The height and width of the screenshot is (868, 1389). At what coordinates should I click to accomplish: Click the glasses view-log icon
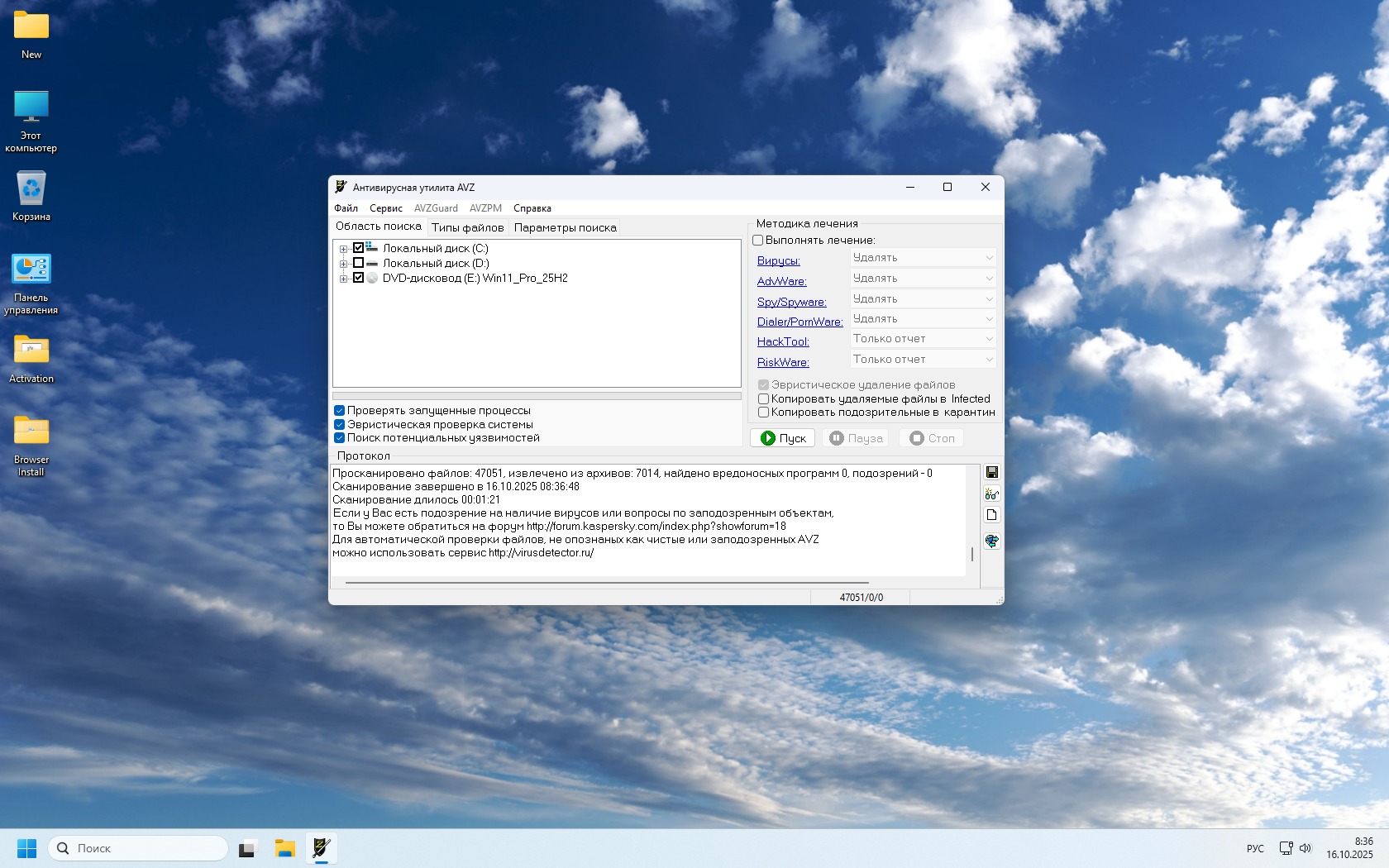991,494
